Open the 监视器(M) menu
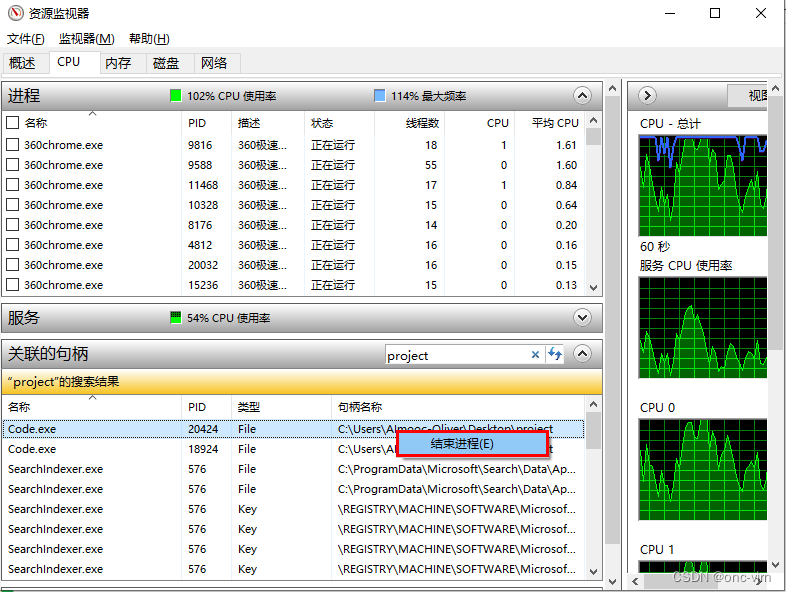This screenshot has width=786, height=592. click(86, 39)
